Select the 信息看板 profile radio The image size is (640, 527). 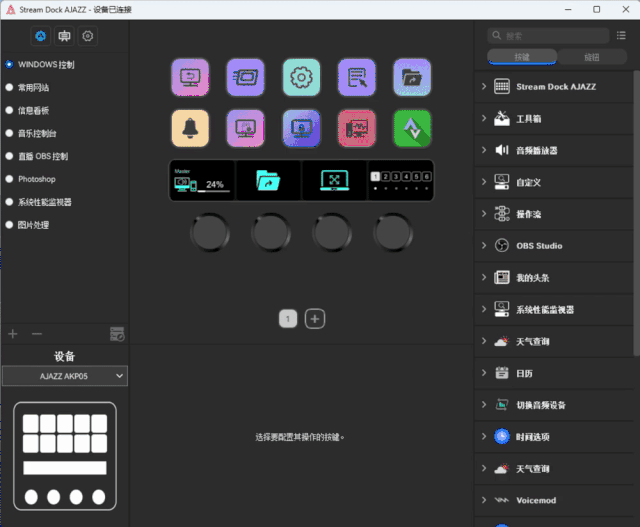pyautogui.click(x=9, y=110)
